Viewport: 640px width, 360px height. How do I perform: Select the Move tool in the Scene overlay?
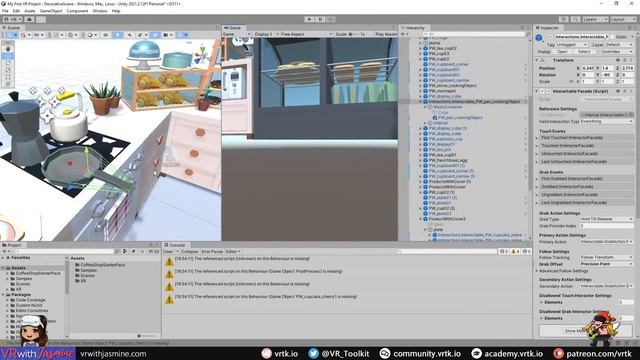coord(8,56)
